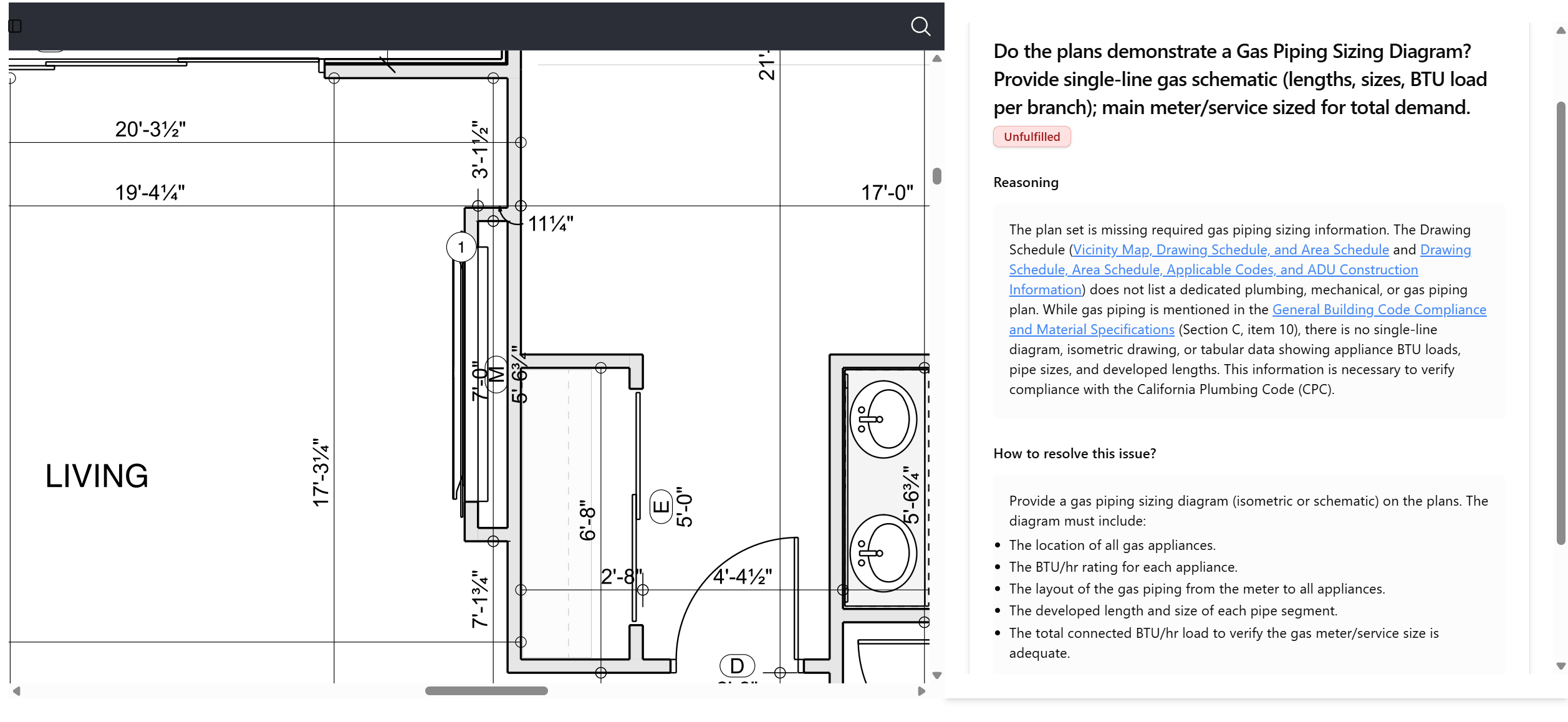Click bullet about total connected BTU/hr load

coord(1224,643)
